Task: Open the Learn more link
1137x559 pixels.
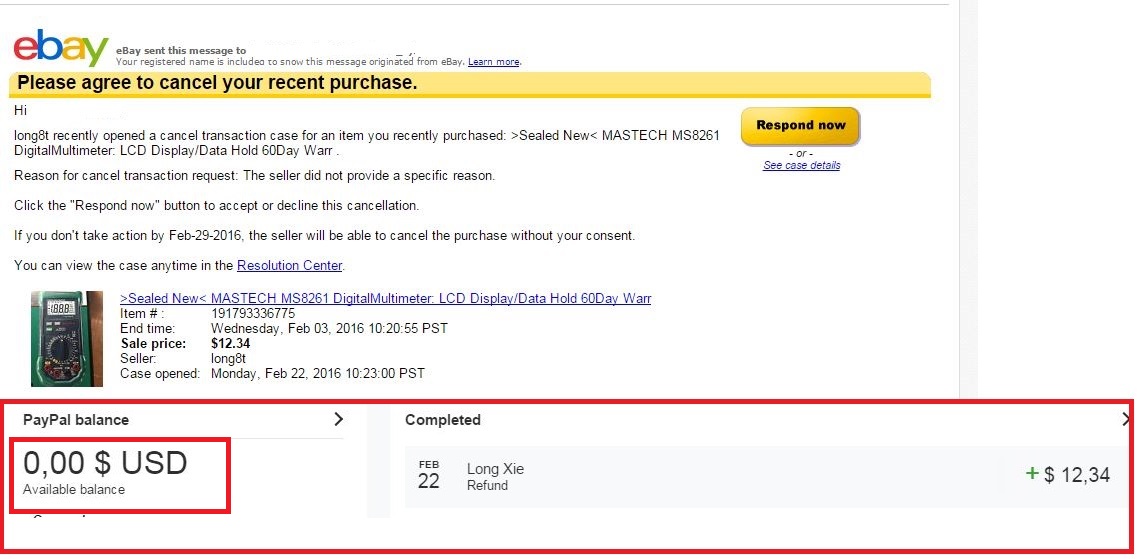Action: coord(493,62)
